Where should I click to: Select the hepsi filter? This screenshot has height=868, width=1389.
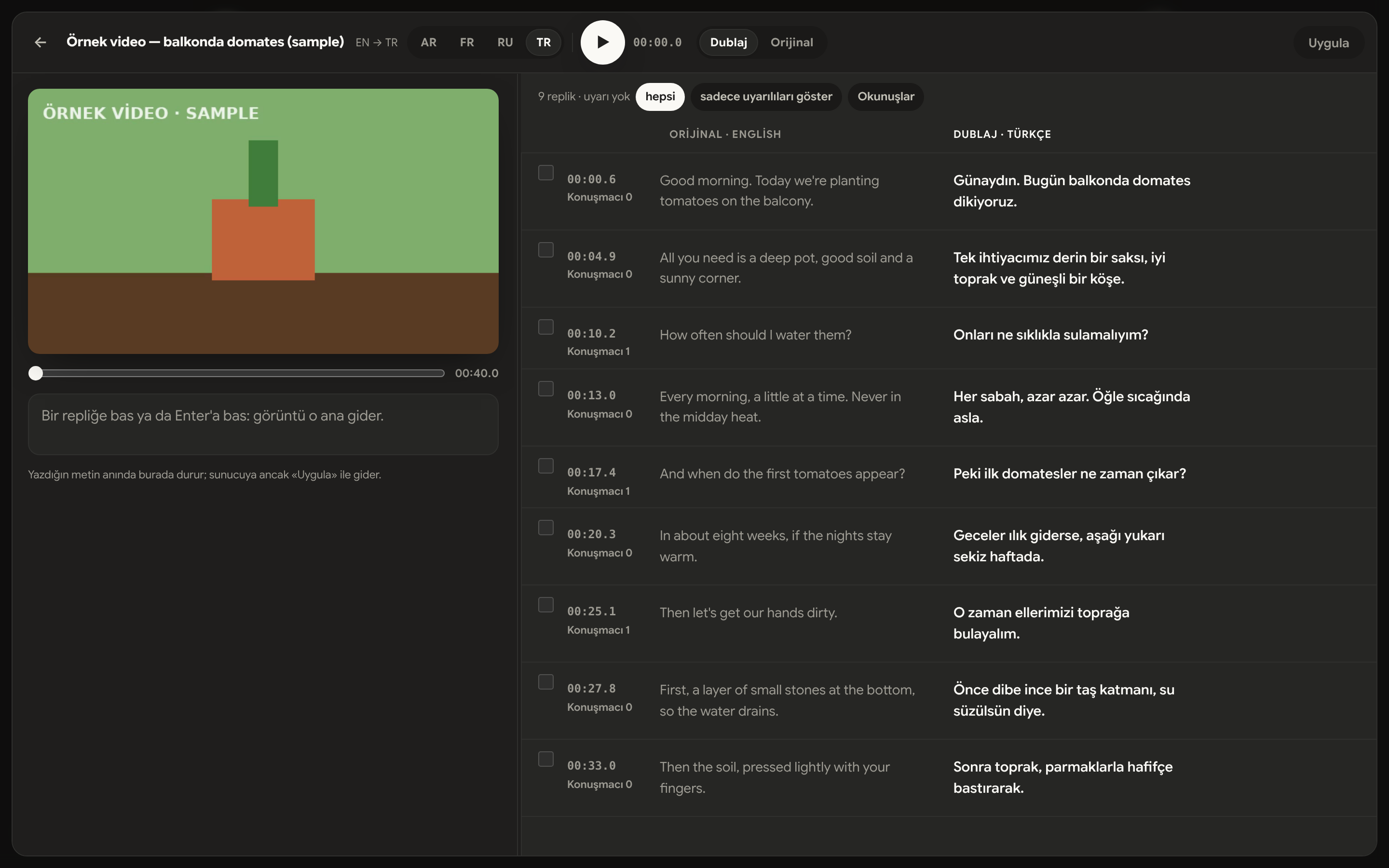[x=660, y=96]
